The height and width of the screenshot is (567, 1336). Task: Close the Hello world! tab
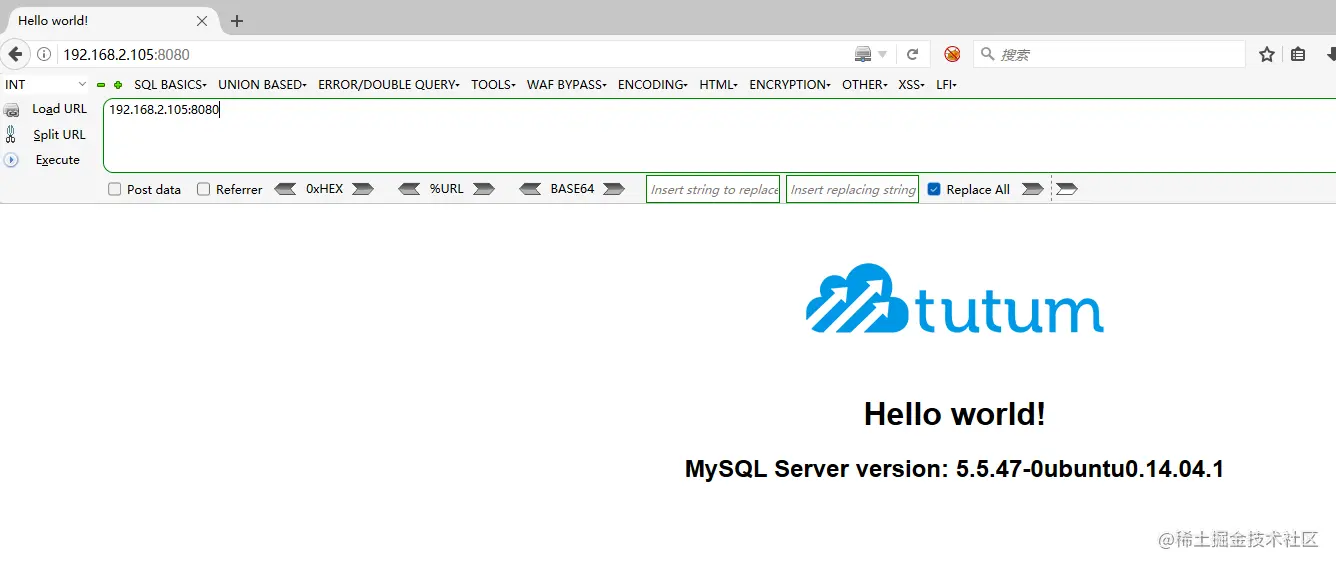[x=203, y=20]
